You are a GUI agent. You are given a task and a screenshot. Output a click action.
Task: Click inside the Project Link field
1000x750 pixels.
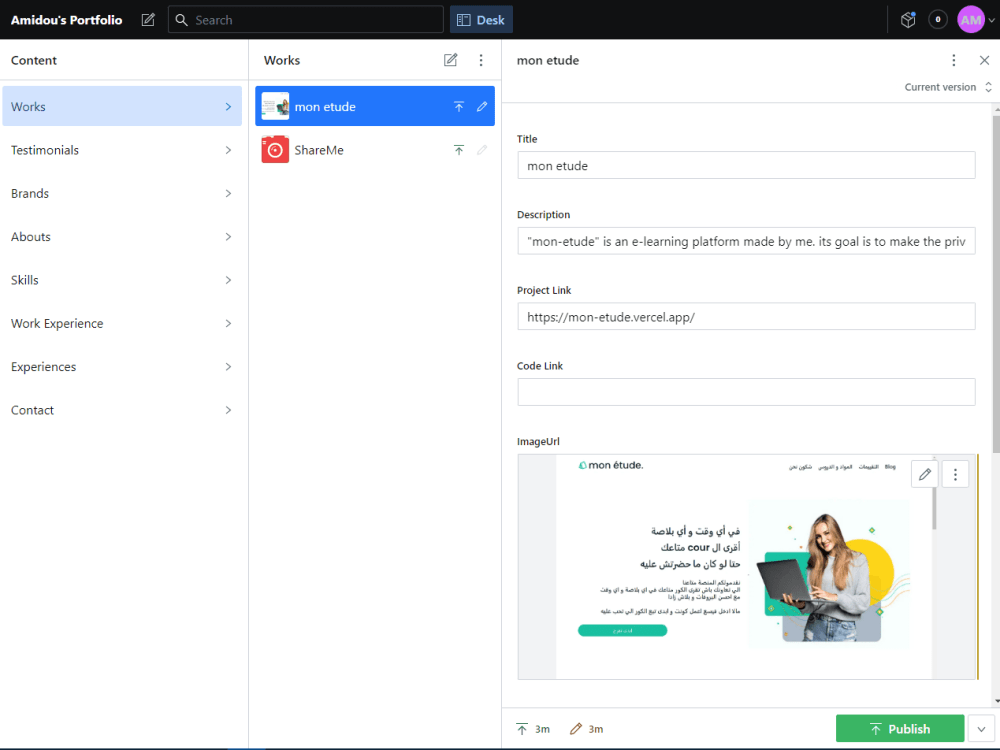point(747,316)
